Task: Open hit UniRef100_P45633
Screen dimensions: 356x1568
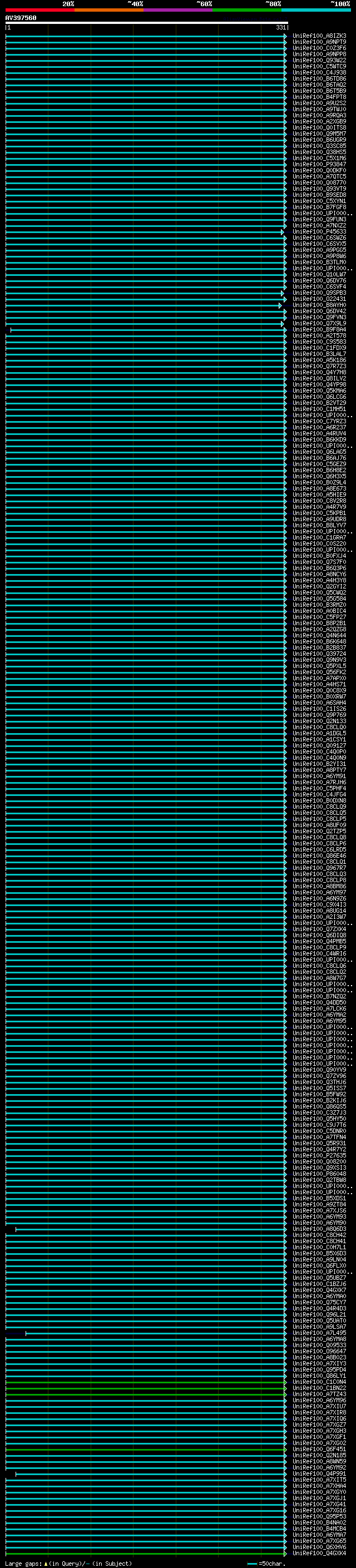Action: point(319,232)
